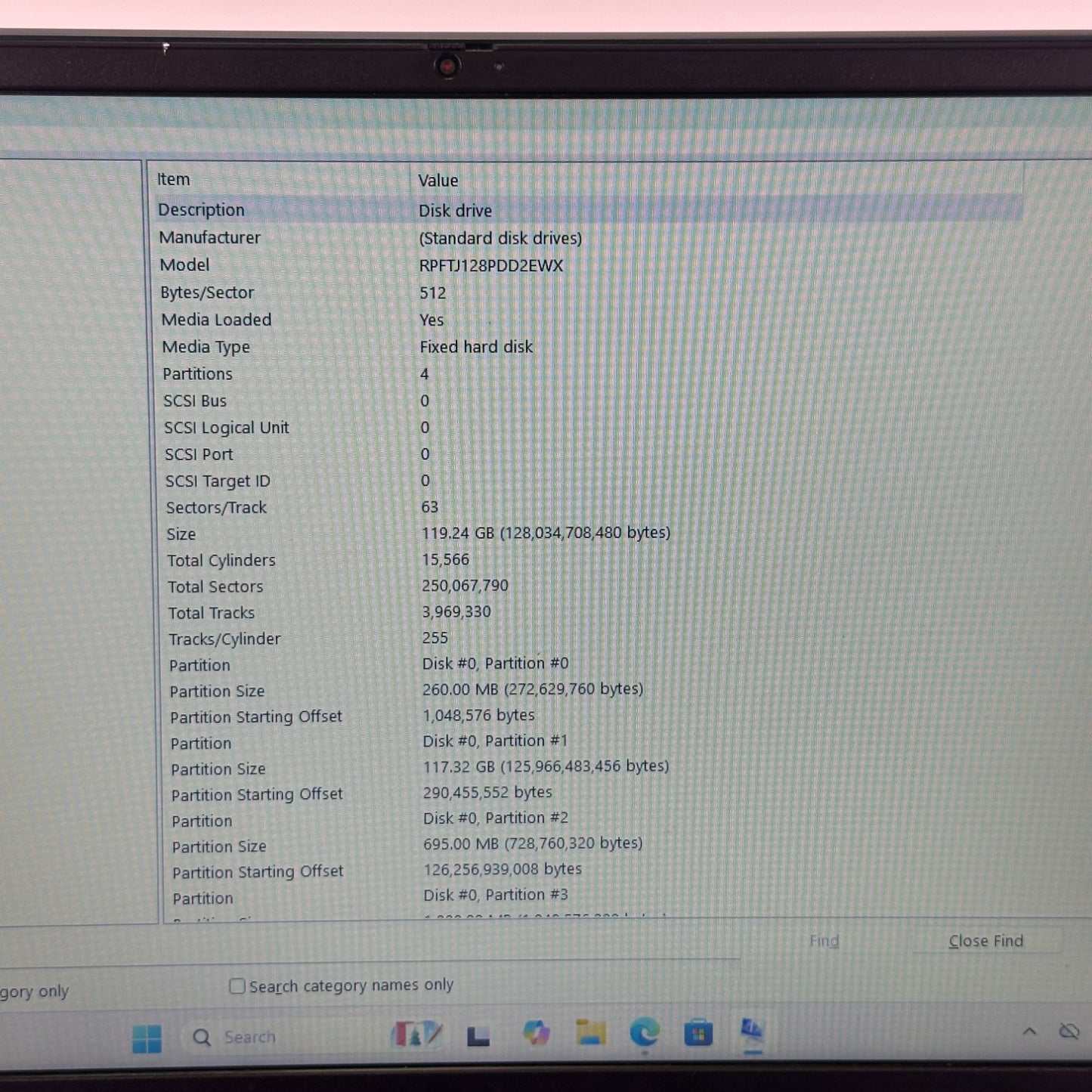Screen dimensions: 1092x1092
Task: Launch Microsoft Edge from the taskbar
Action: click(x=645, y=1032)
